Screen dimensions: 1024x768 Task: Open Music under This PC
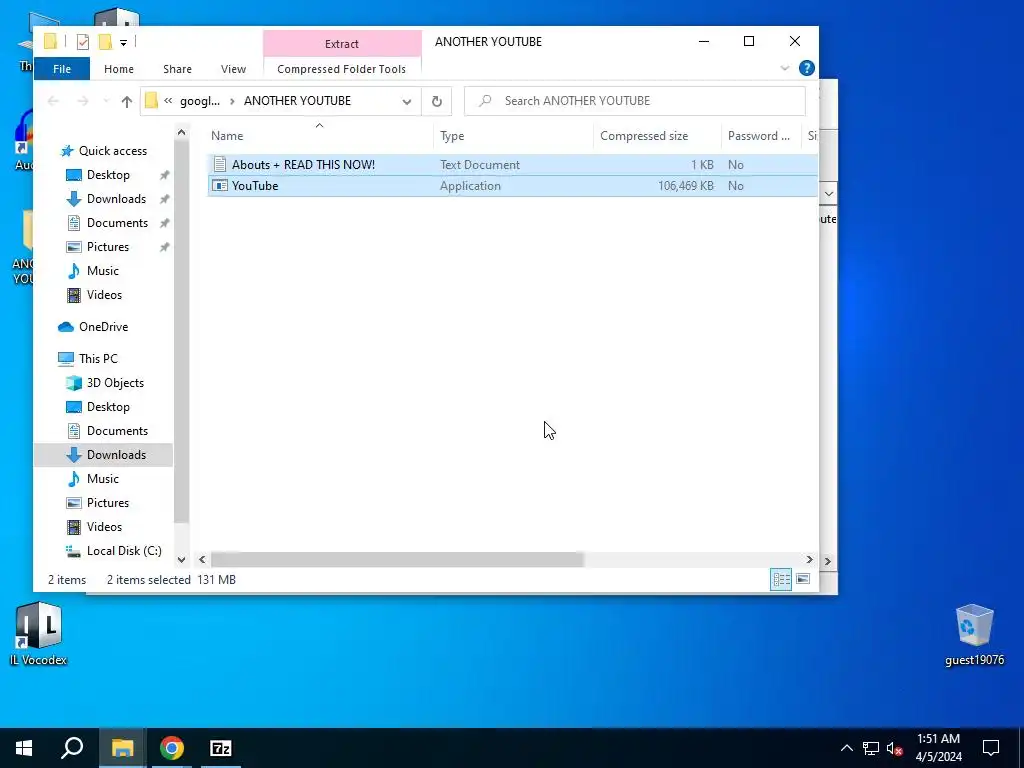click(103, 479)
